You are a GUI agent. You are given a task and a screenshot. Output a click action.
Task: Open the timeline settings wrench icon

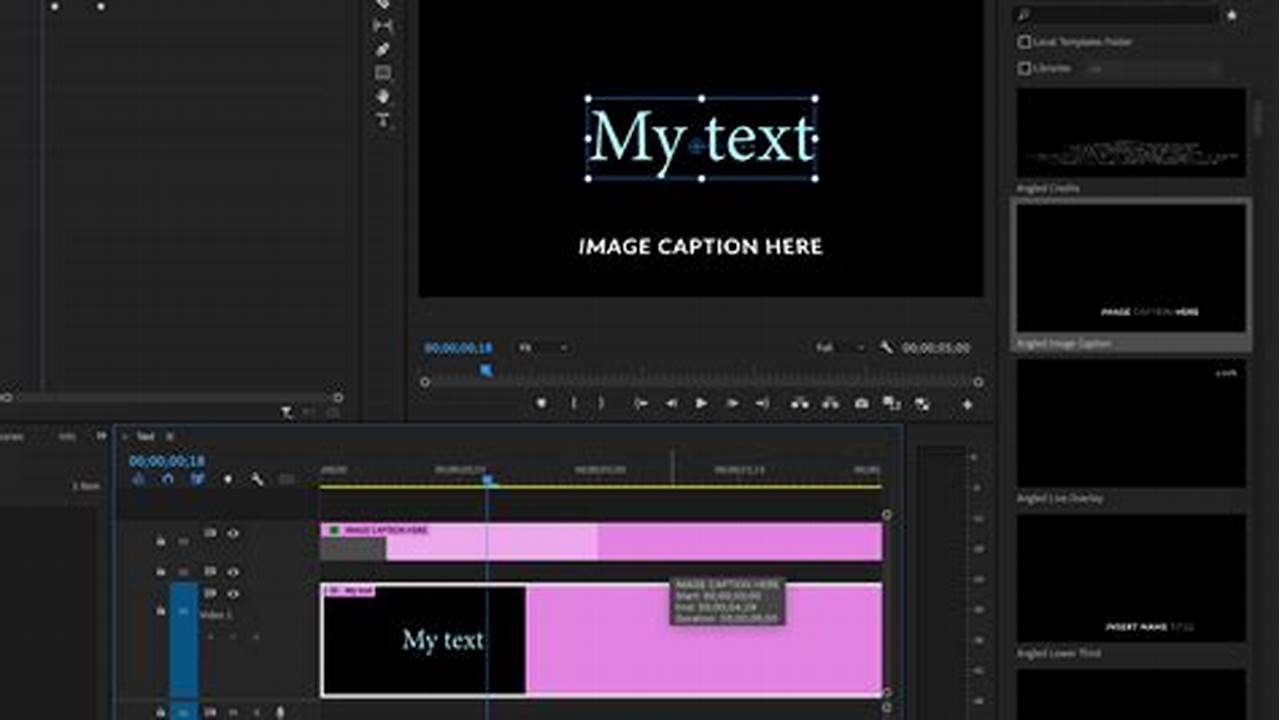coord(257,478)
